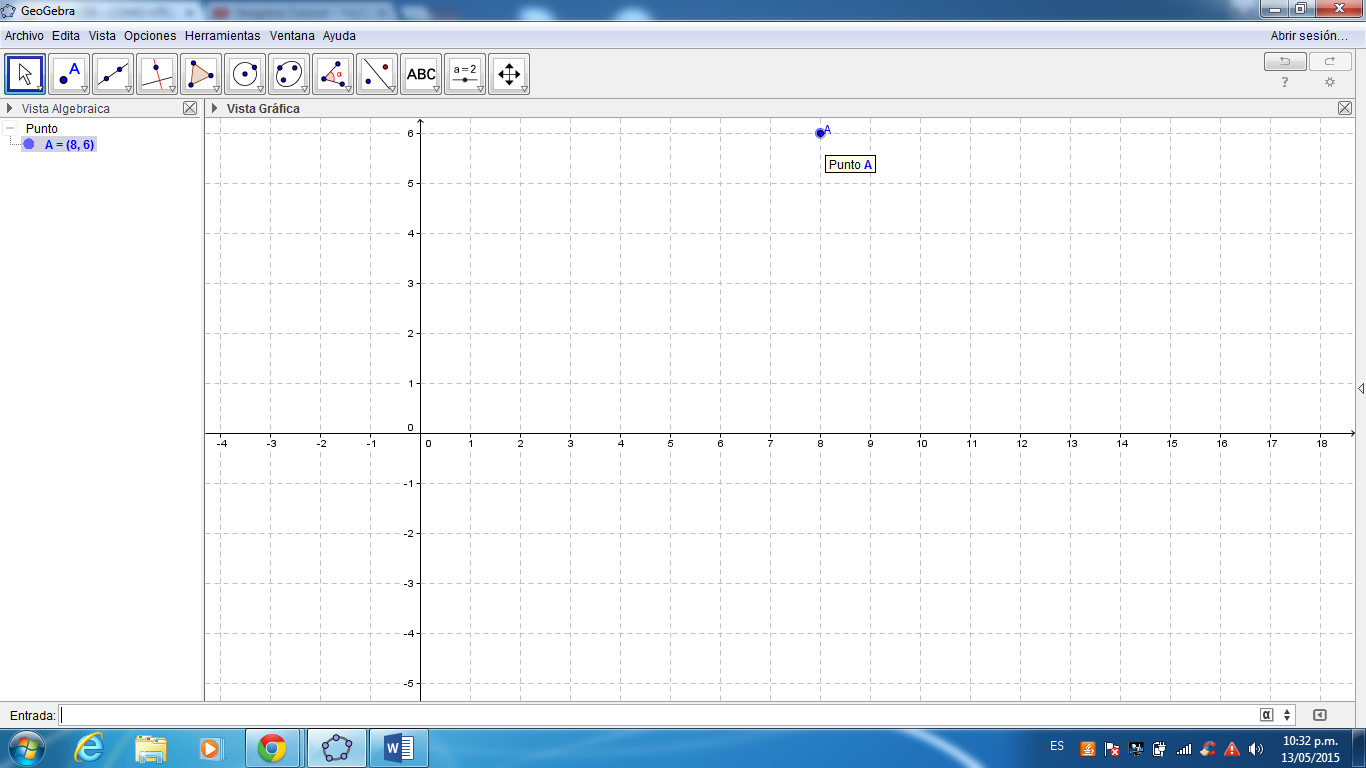
Task: Choose the Polygon tool
Action: tap(200, 73)
